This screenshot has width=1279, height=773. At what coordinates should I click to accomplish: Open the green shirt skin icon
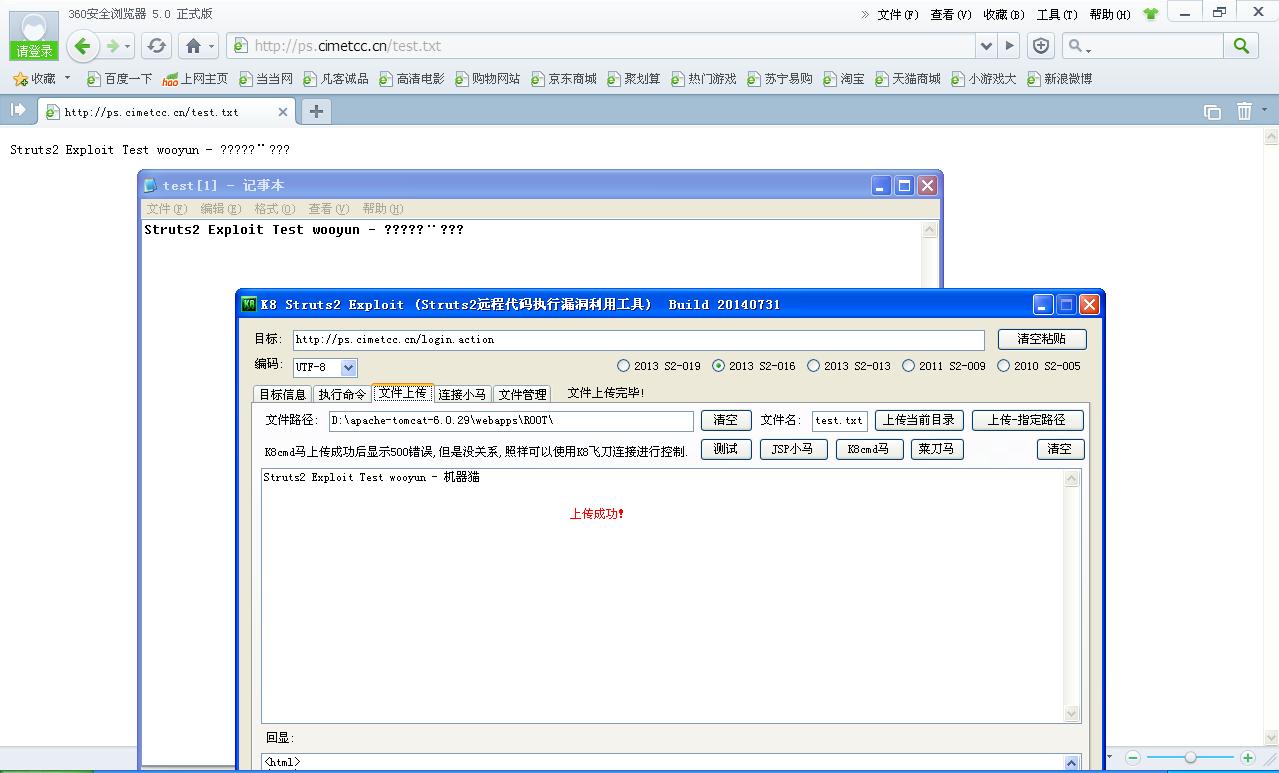point(1150,14)
